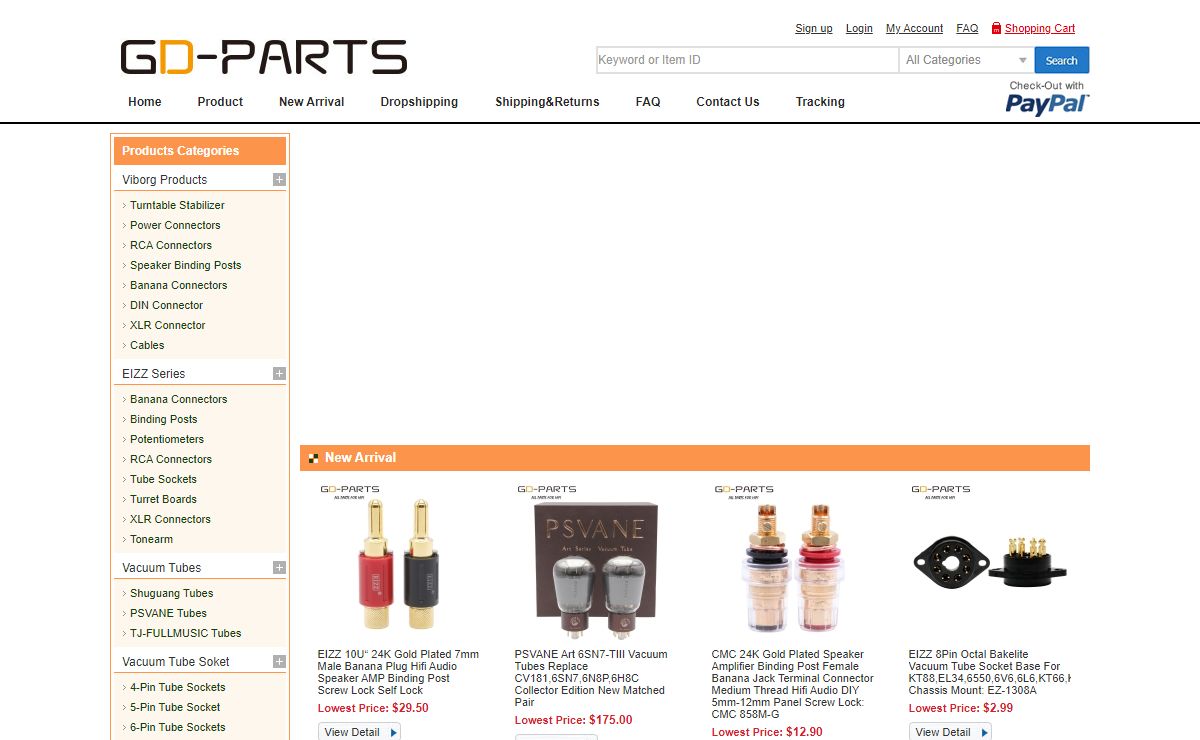Open Viborg Products category heading
This screenshot has height=740, width=1200.
(165, 180)
